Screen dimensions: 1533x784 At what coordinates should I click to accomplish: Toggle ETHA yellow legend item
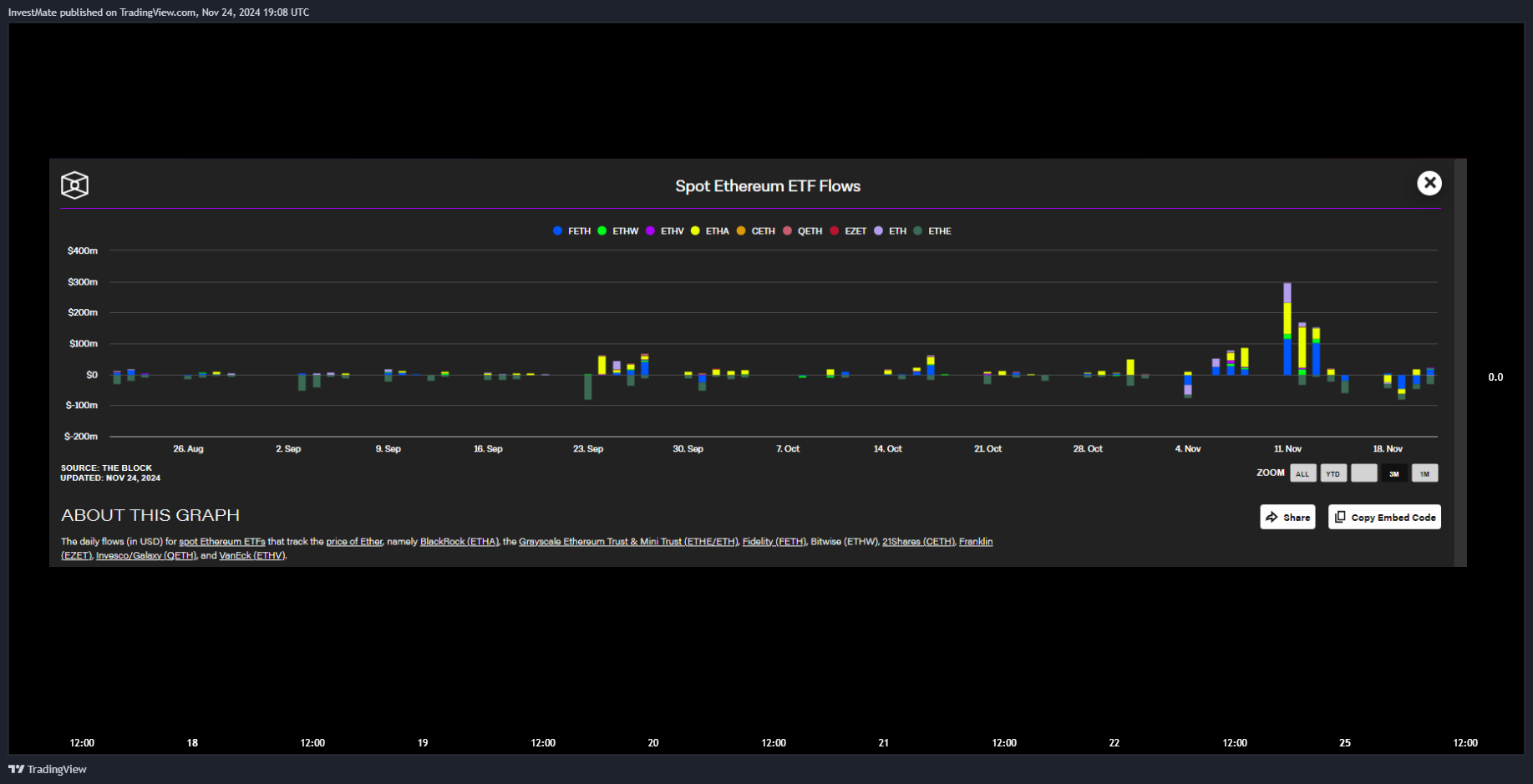tap(710, 231)
